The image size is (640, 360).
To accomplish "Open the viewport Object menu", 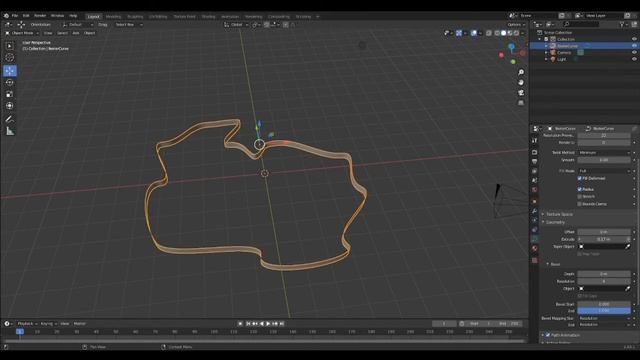I will coord(89,33).
